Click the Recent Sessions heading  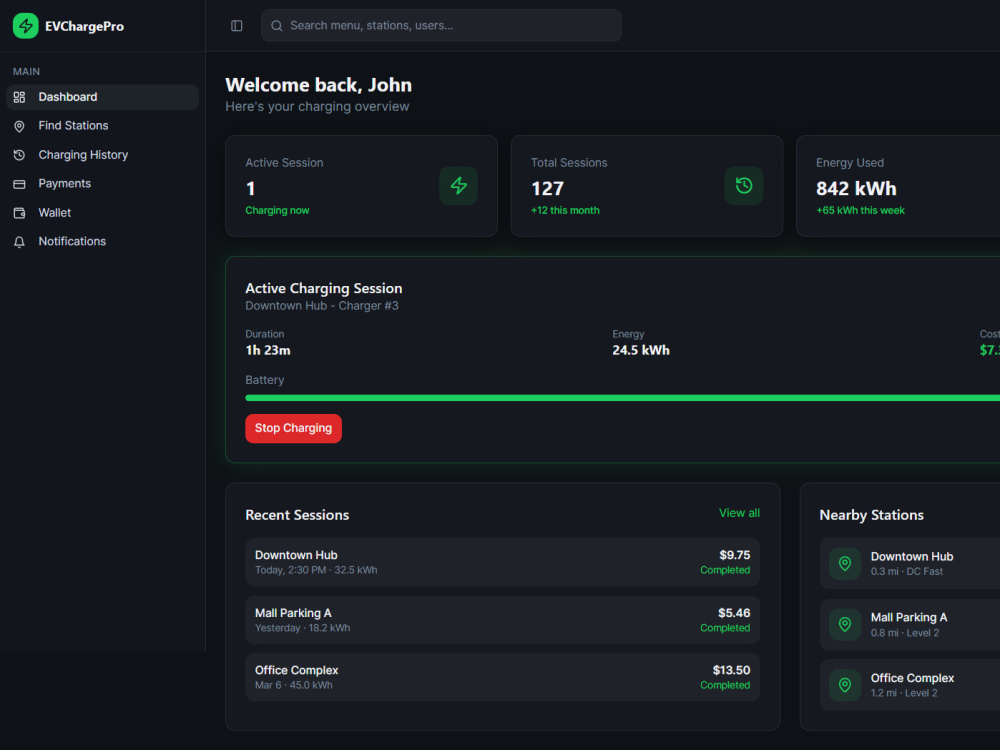(297, 515)
